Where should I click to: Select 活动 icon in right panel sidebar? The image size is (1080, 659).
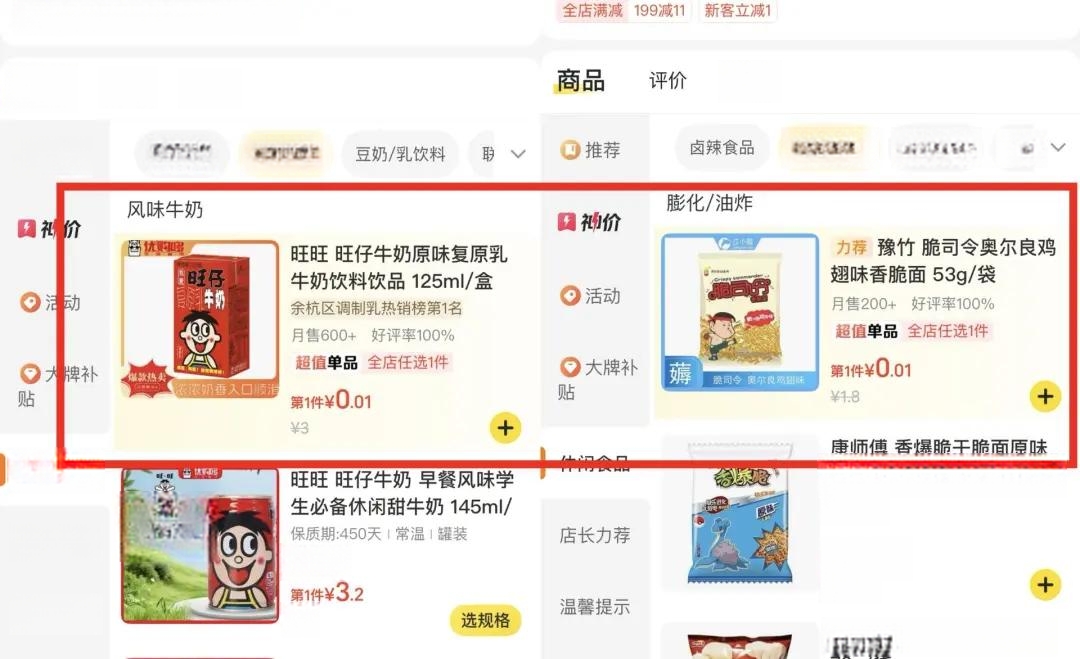coord(570,295)
